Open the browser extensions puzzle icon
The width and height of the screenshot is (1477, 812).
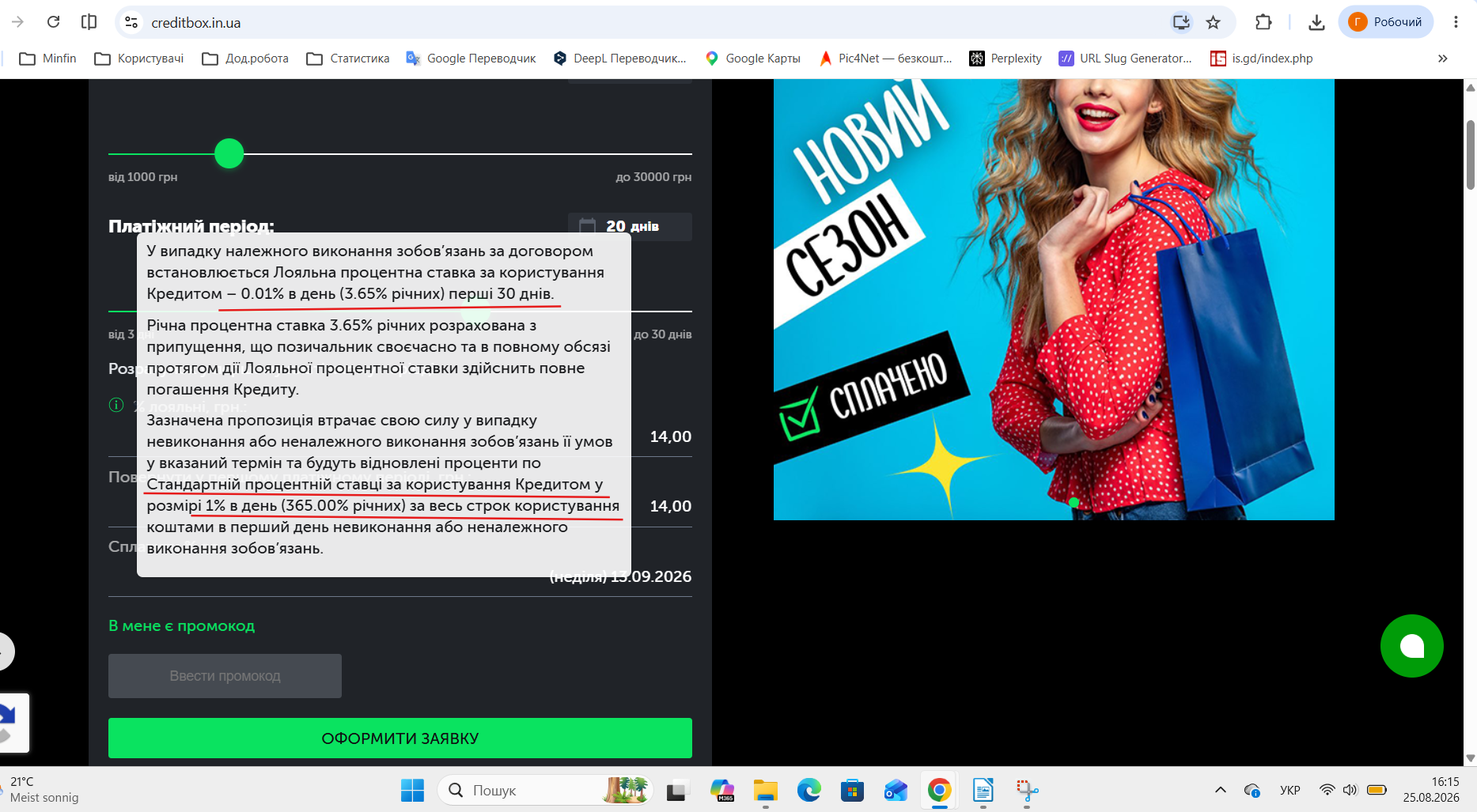tap(1263, 22)
